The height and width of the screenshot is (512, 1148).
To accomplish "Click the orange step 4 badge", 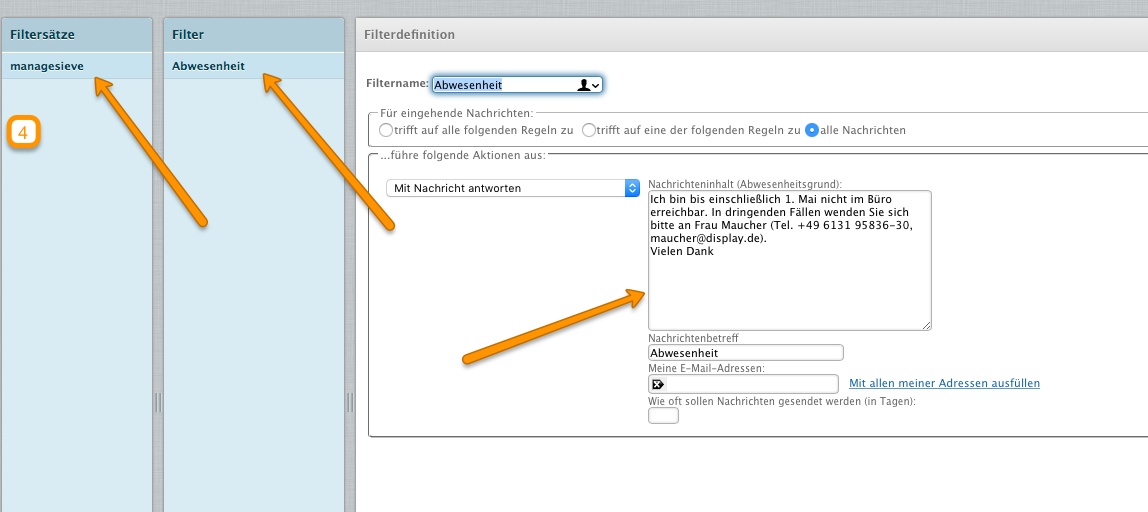I will [24, 132].
